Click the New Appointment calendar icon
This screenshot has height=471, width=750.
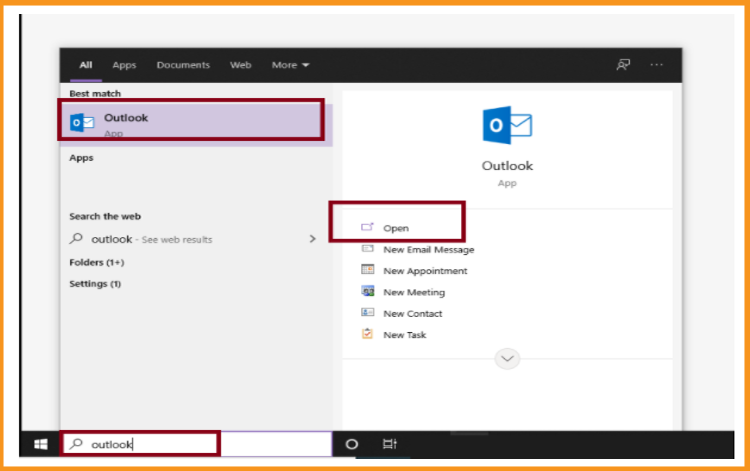click(x=367, y=270)
